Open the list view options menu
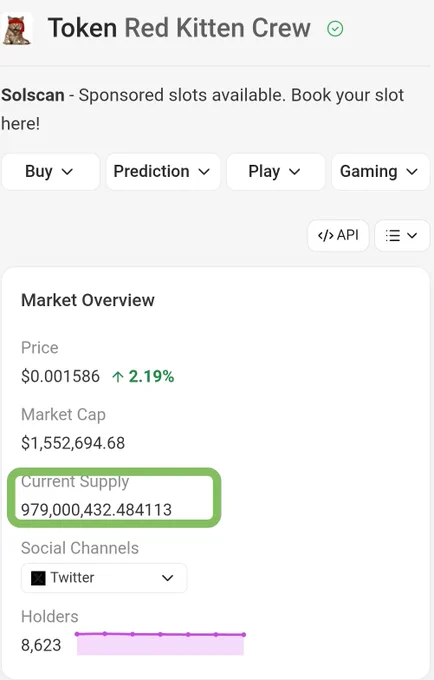 click(402, 235)
